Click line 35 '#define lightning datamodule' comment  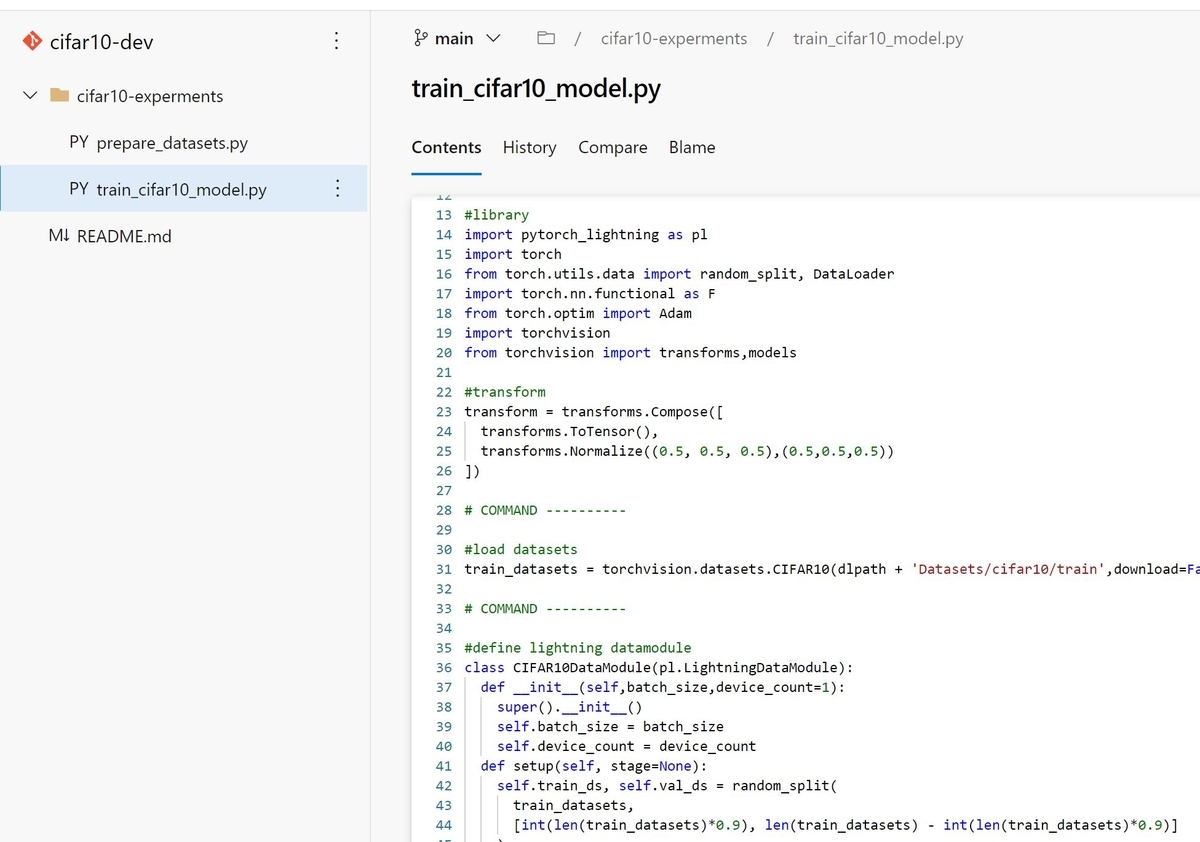578,648
